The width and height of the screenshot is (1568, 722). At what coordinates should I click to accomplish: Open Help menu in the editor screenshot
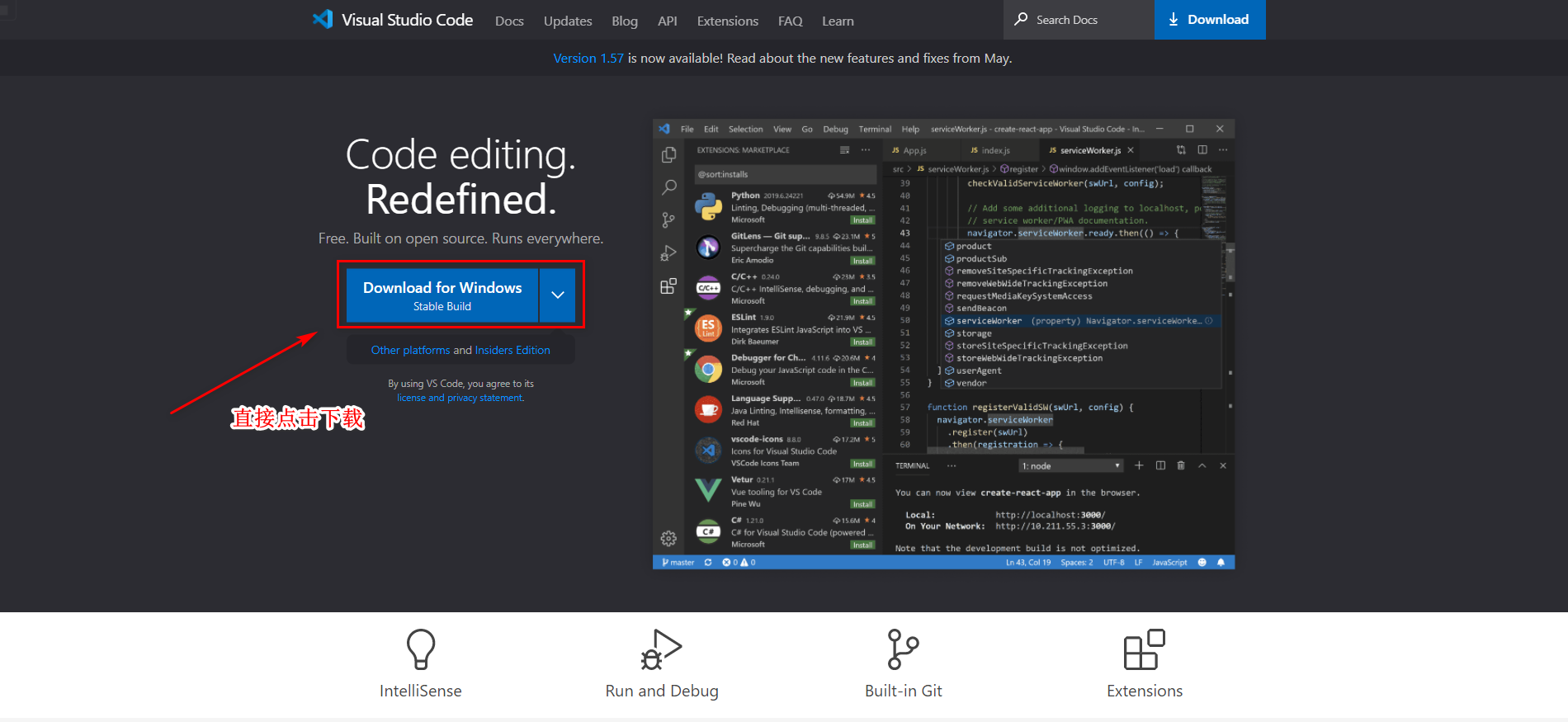click(x=910, y=129)
